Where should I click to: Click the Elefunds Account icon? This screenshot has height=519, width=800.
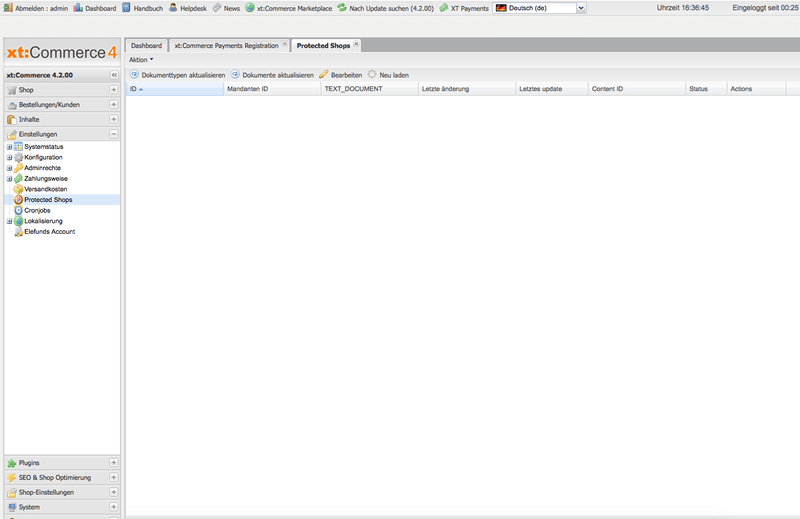pyautogui.click(x=18, y=232)
